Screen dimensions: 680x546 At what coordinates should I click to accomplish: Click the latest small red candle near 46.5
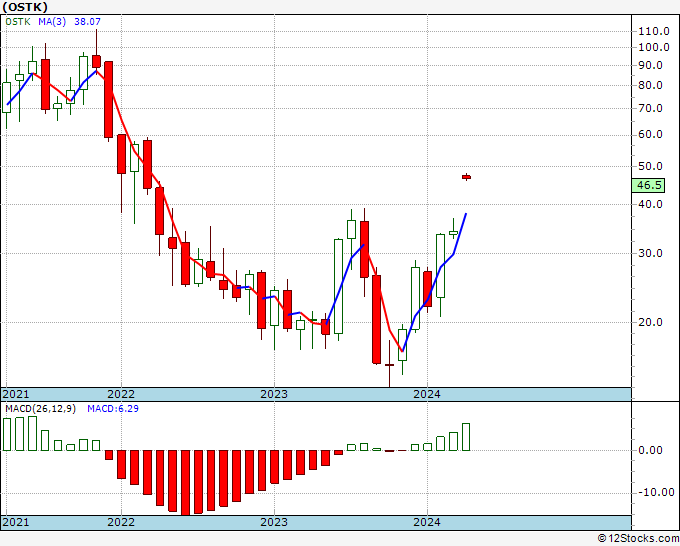[466, 177]
